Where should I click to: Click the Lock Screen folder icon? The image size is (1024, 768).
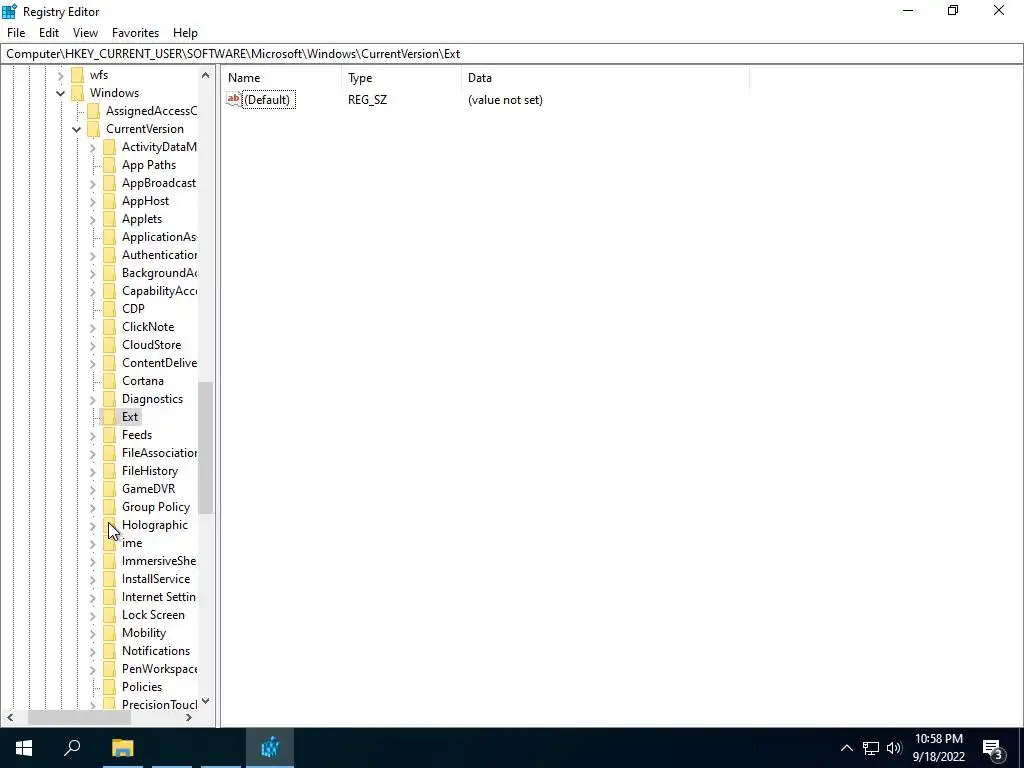(x=110, y=615)
